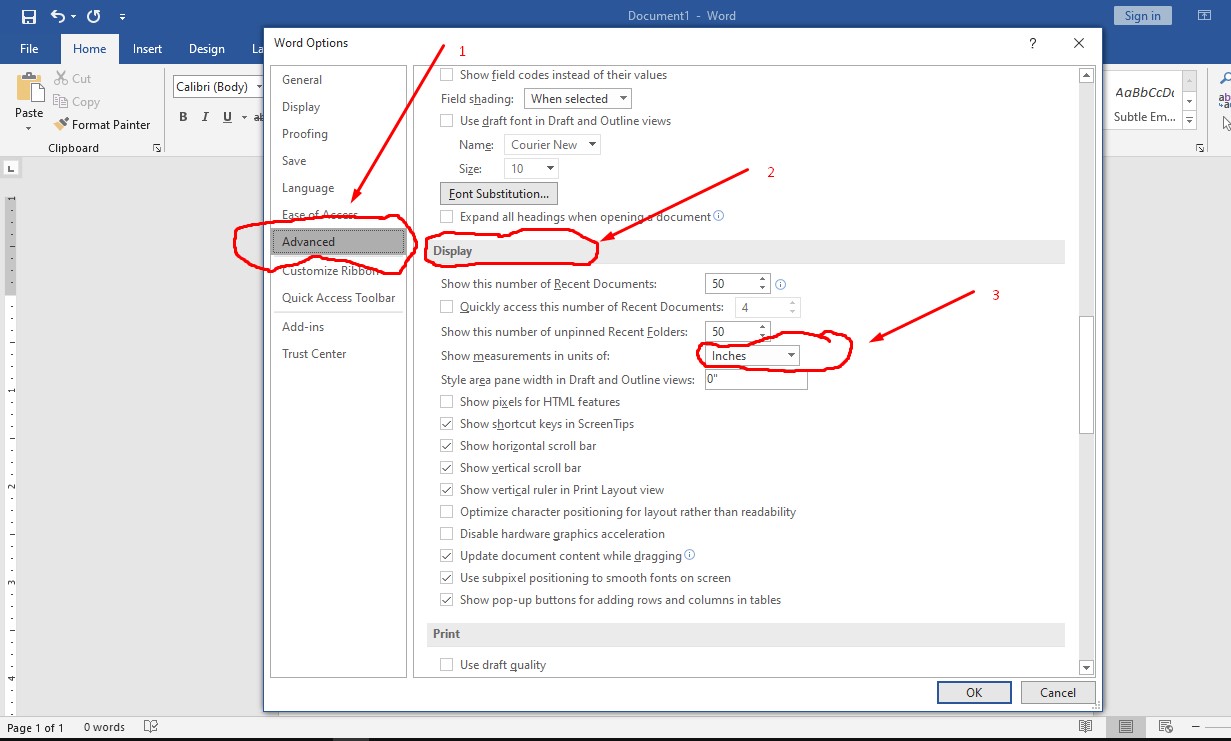The height and width of the screenshot is (741, 1231).
Task: Enable Show pixels for HTML features
Action: pos(446,401)
